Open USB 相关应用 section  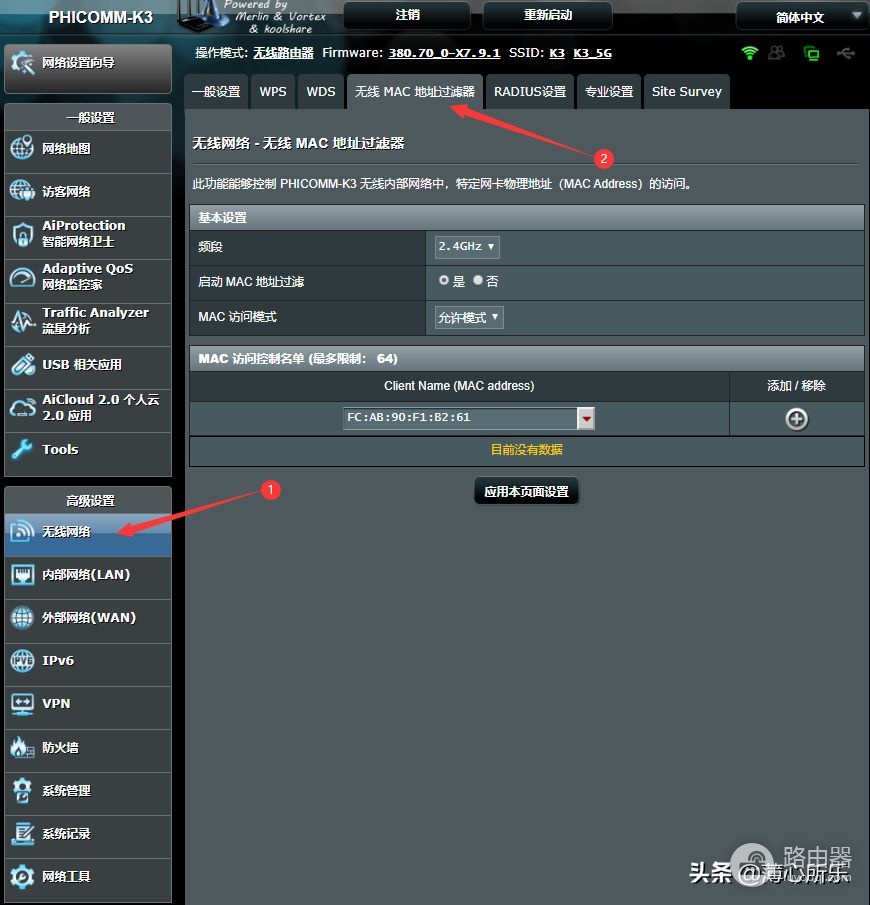tap(88, 365)
